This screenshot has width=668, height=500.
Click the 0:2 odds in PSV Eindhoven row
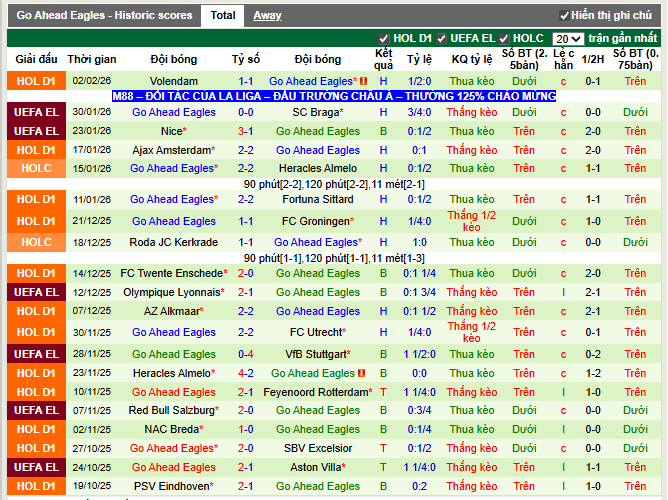click(420, 486)
